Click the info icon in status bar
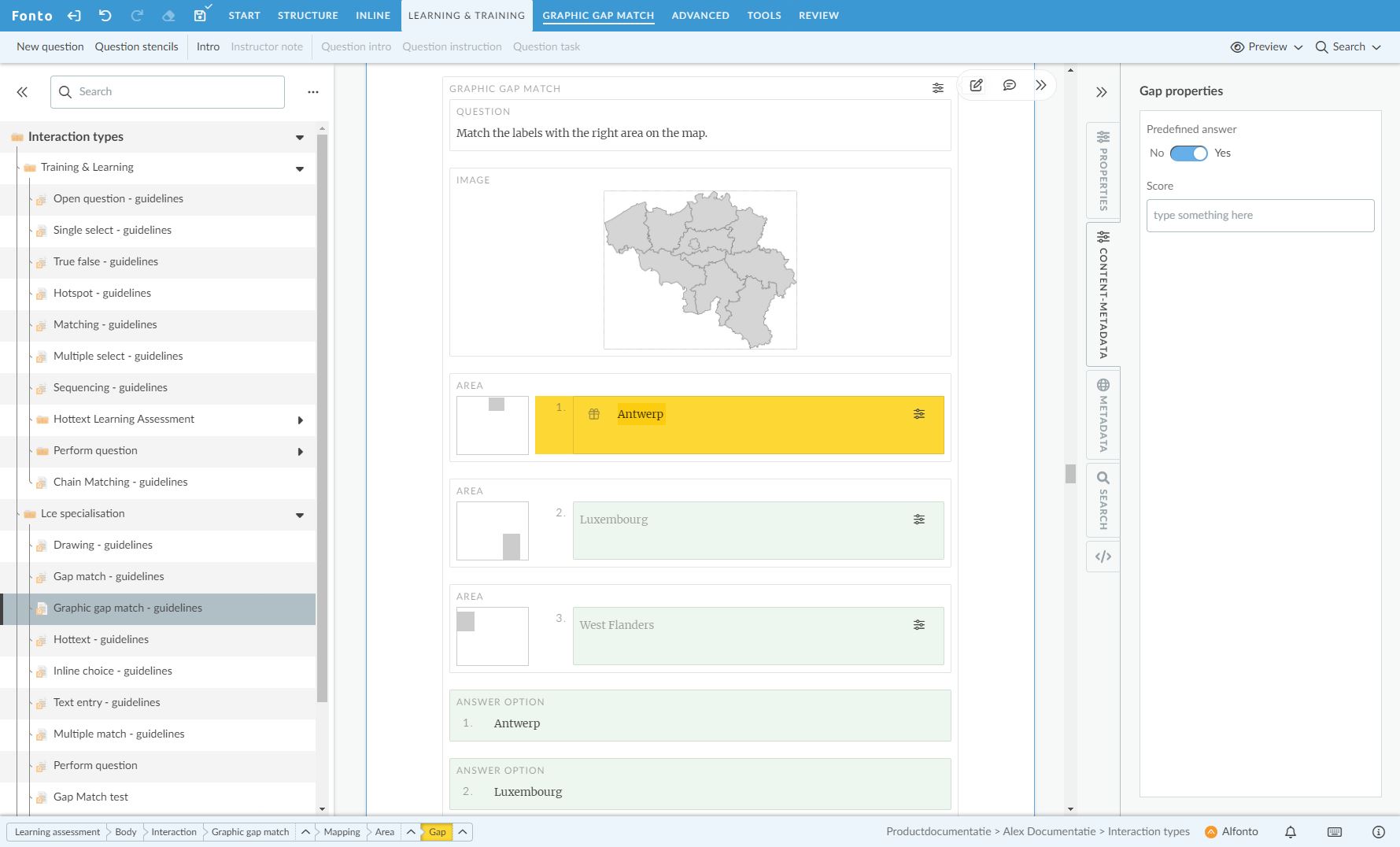Screen dimensions: 1400x847 click(1378, 832)
